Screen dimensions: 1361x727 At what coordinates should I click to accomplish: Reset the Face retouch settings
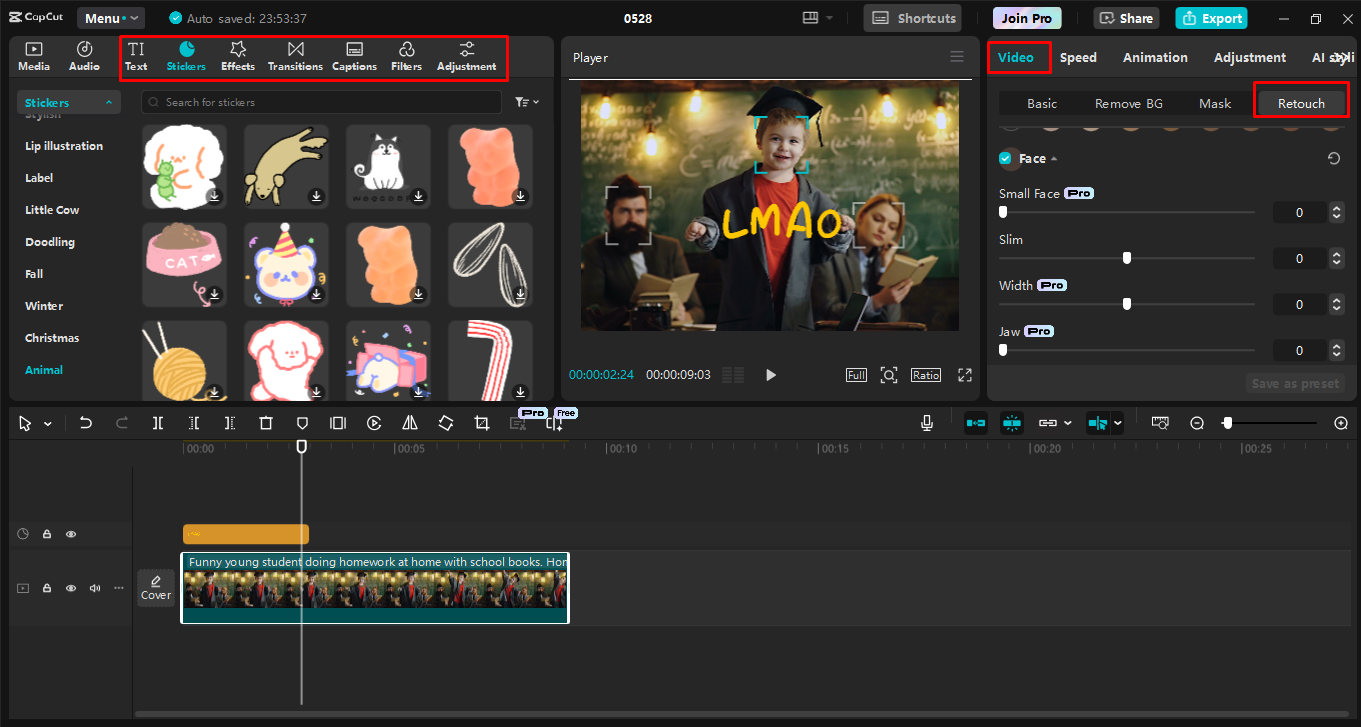click(1334, 158)
